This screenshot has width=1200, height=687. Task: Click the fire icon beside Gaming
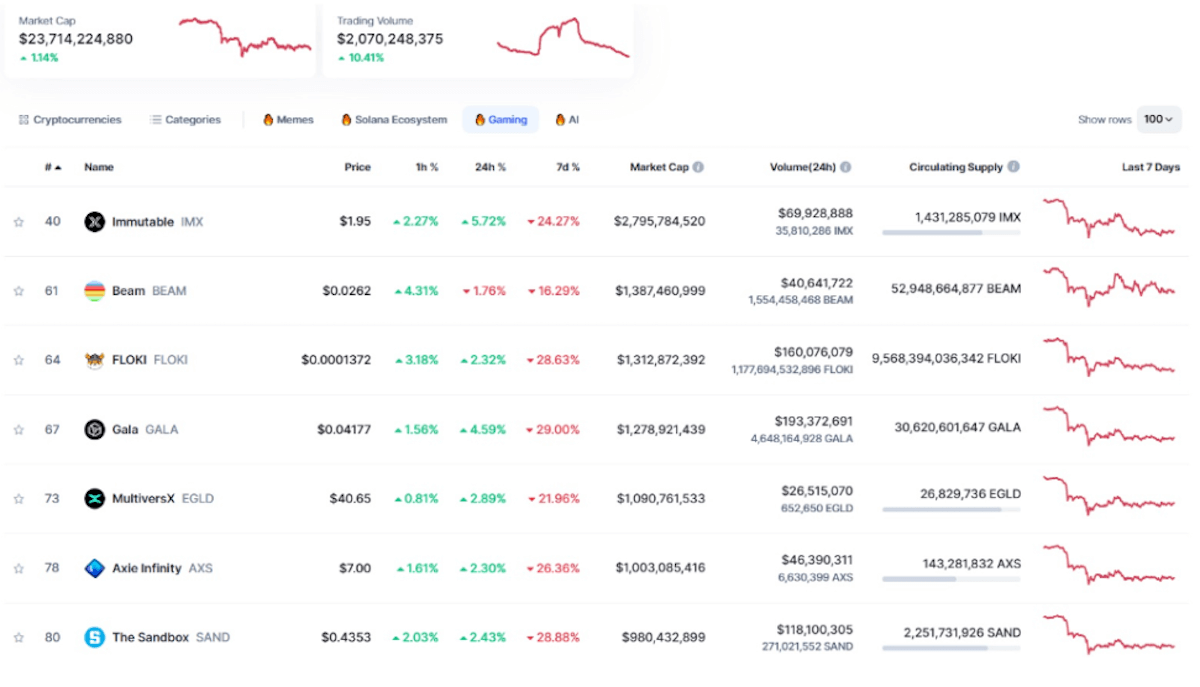[480, 120]
